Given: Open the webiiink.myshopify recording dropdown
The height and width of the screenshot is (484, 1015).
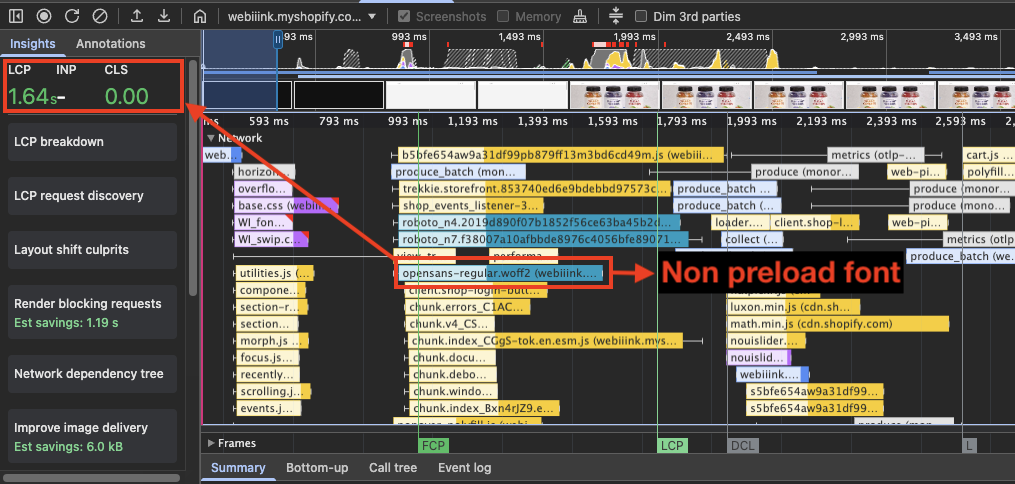Looking at the screenshot, I should tap(302, 17).
